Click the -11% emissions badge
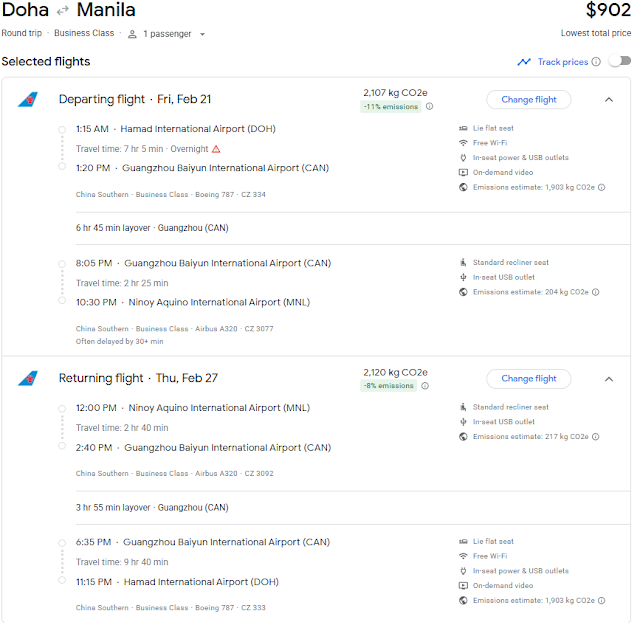Screen dimensions: 640x625 pyautogui.click(x=388, y=107)
